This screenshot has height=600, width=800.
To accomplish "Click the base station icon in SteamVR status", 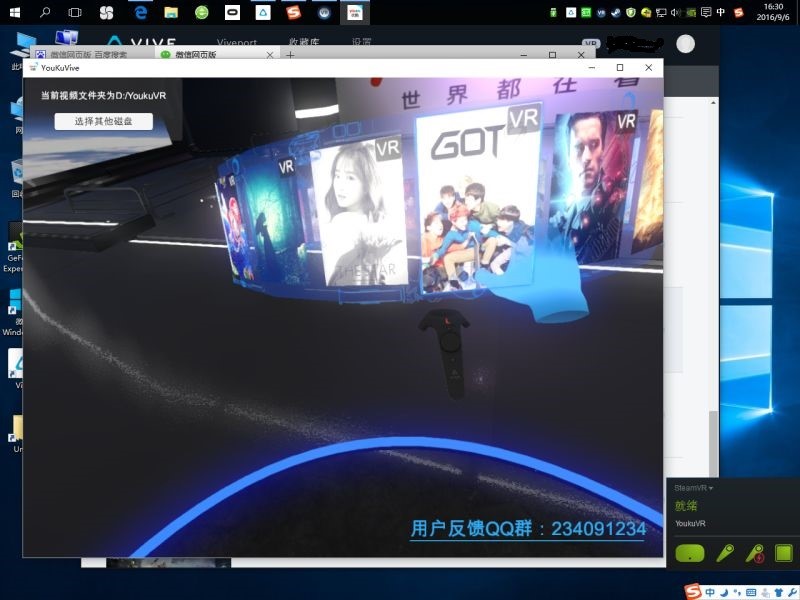I will 783,553.
